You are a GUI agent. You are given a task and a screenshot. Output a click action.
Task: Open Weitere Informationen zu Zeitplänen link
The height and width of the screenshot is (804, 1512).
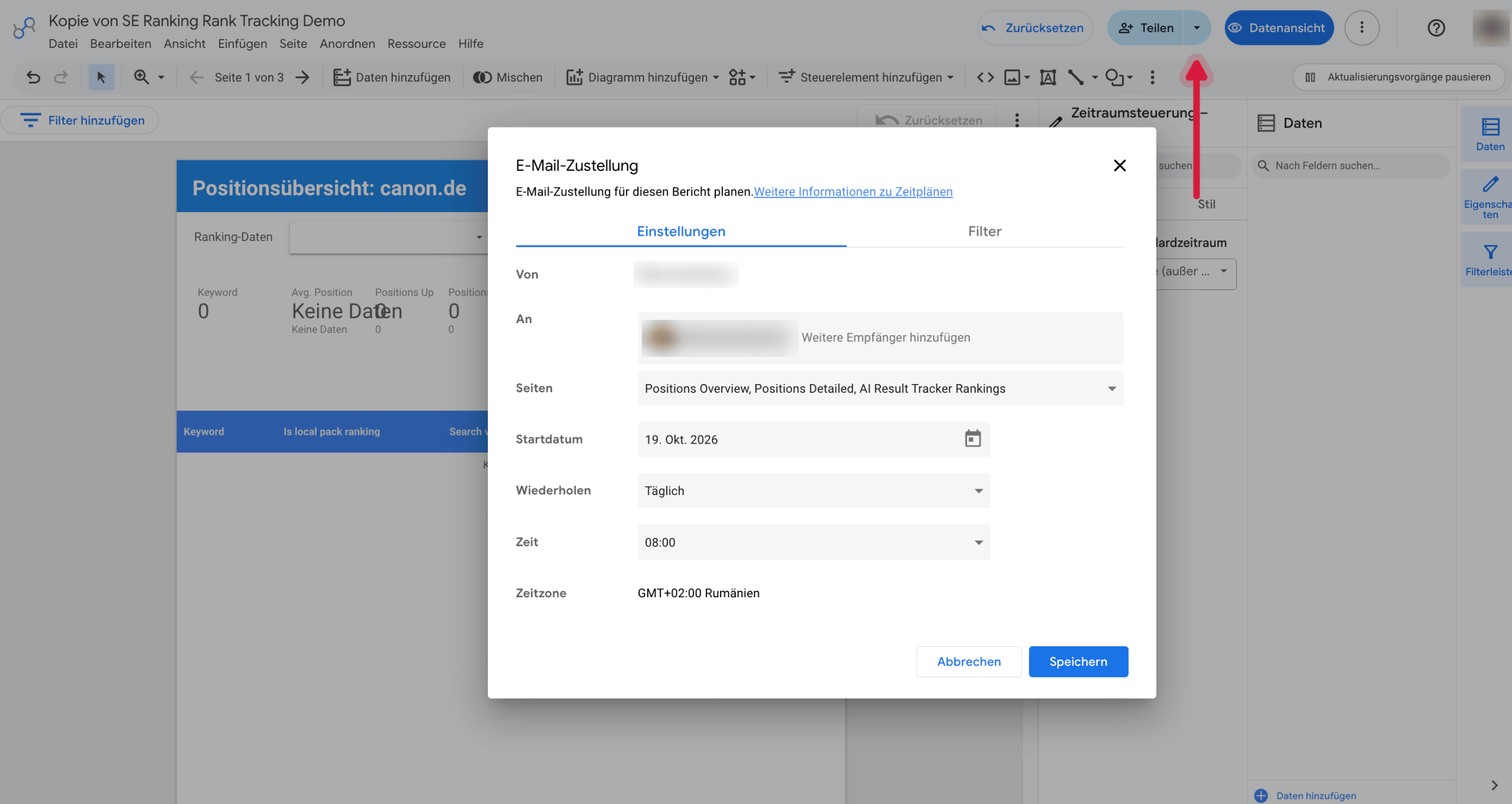click(x=853, y=191)
